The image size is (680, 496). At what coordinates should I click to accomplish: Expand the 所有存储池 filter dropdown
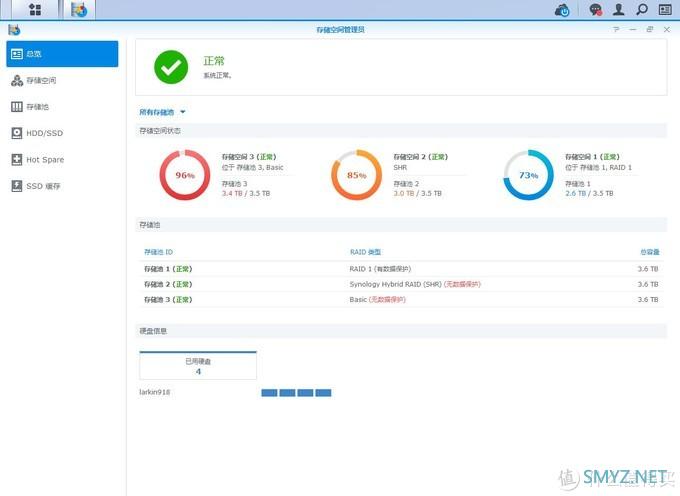pyautogui.click(x=162, y=112)
